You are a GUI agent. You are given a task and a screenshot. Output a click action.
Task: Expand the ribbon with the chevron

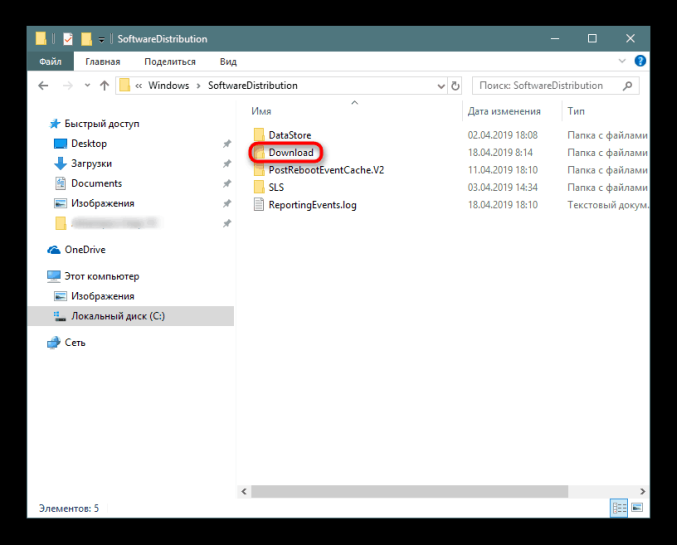622,61
